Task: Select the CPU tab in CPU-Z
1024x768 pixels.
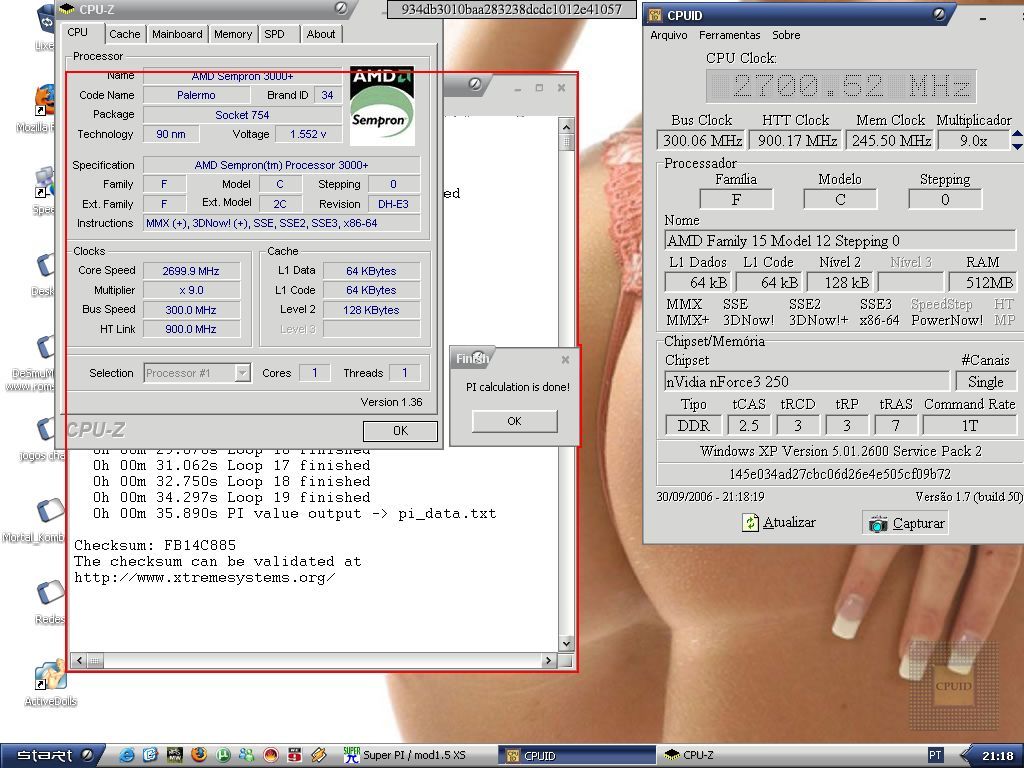Action: click(x=78, y=33)
